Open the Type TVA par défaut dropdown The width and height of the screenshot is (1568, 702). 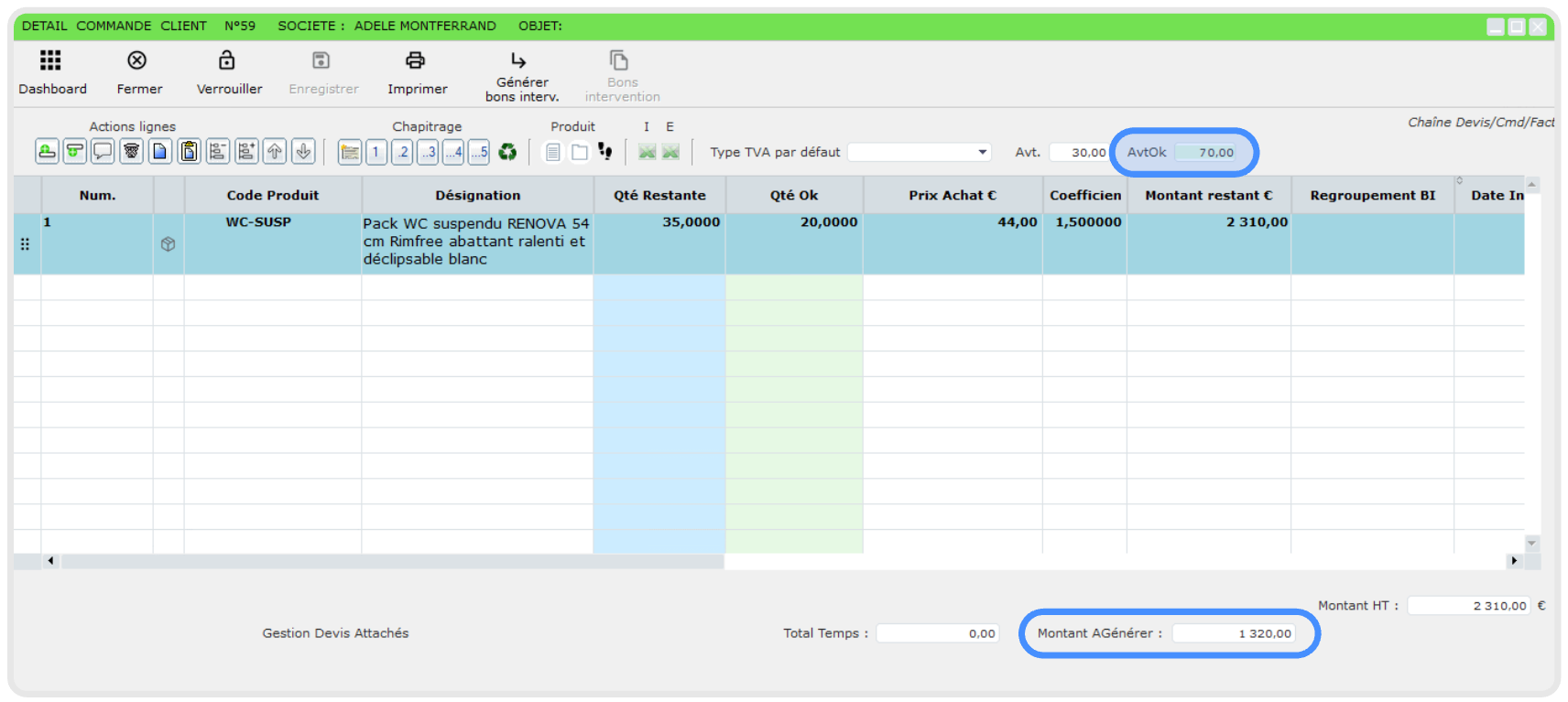point(919,152)
